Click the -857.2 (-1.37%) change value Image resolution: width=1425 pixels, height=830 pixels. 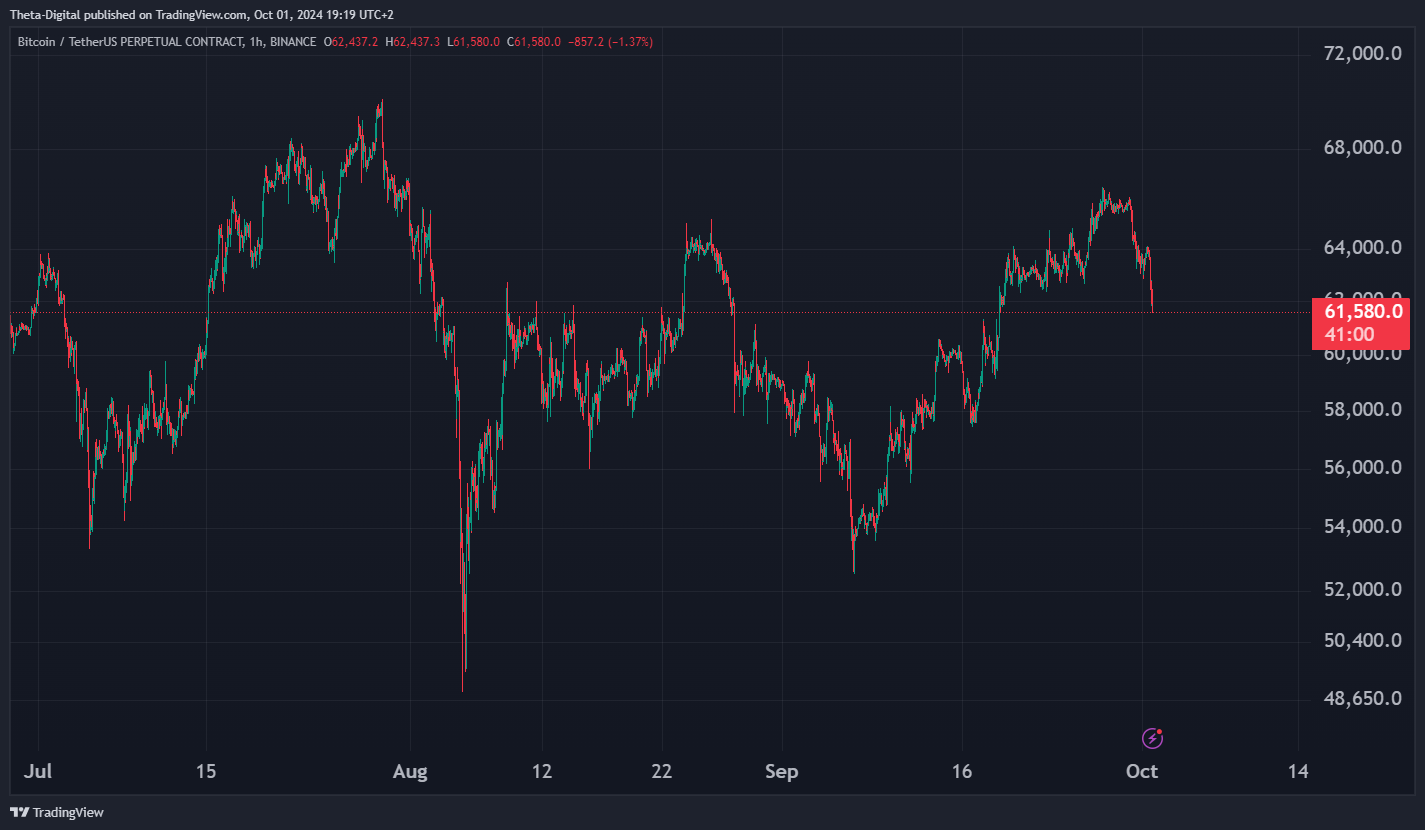tap(609, 42)
